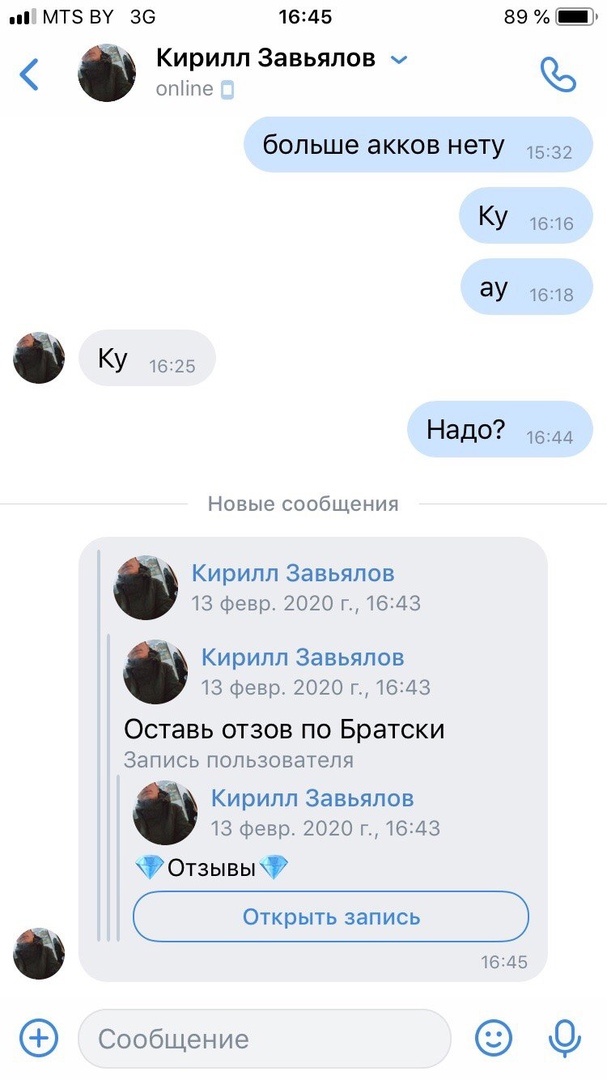Focus the Сообщение text input field
This screenshot has width=607, height=1080.
(x=265, y=1038)
